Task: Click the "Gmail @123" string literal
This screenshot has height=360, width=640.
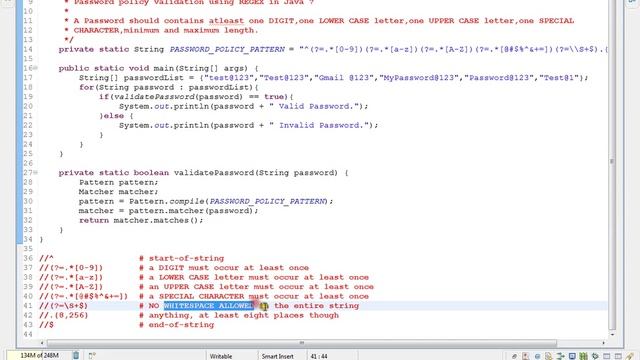Action: (x=344, y=78)
